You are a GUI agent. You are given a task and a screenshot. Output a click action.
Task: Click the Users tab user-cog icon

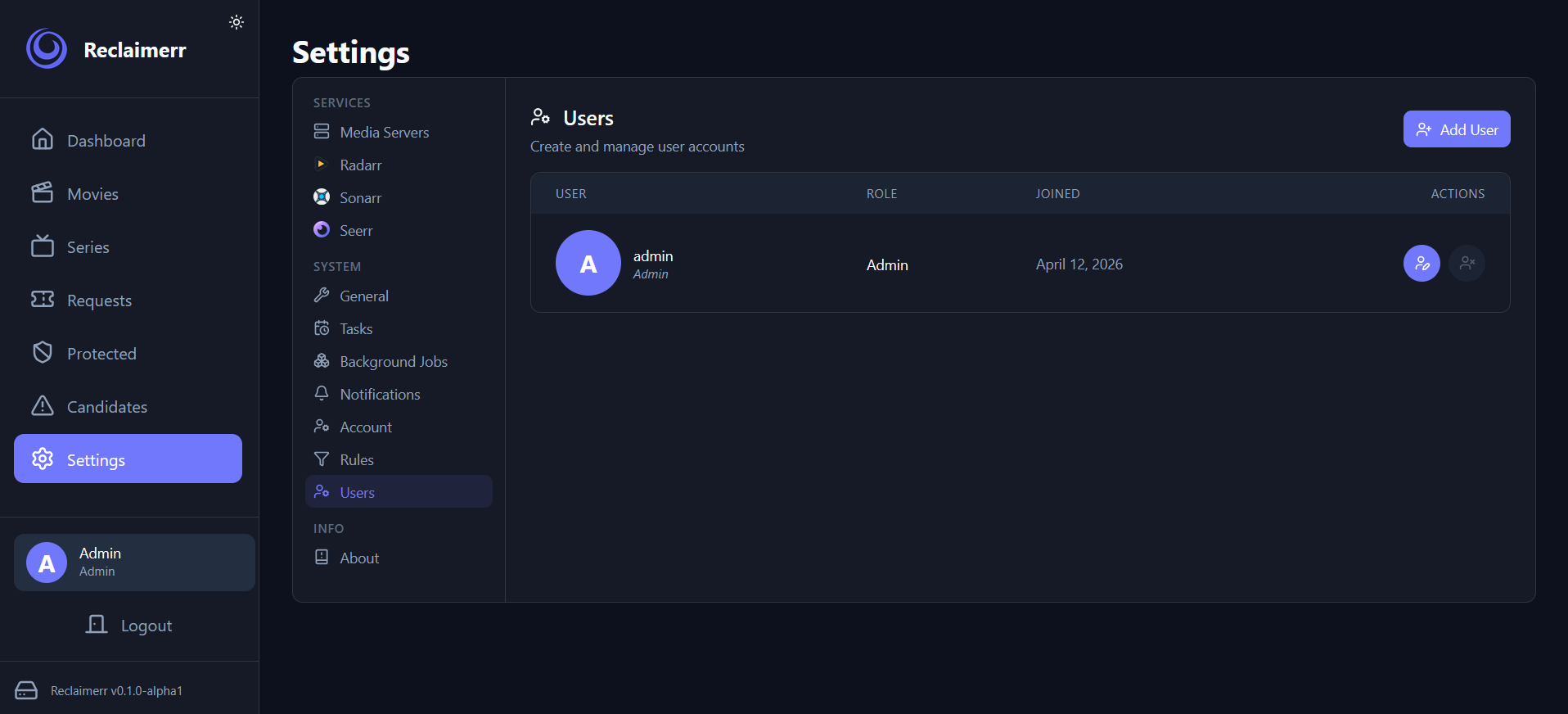322,491
